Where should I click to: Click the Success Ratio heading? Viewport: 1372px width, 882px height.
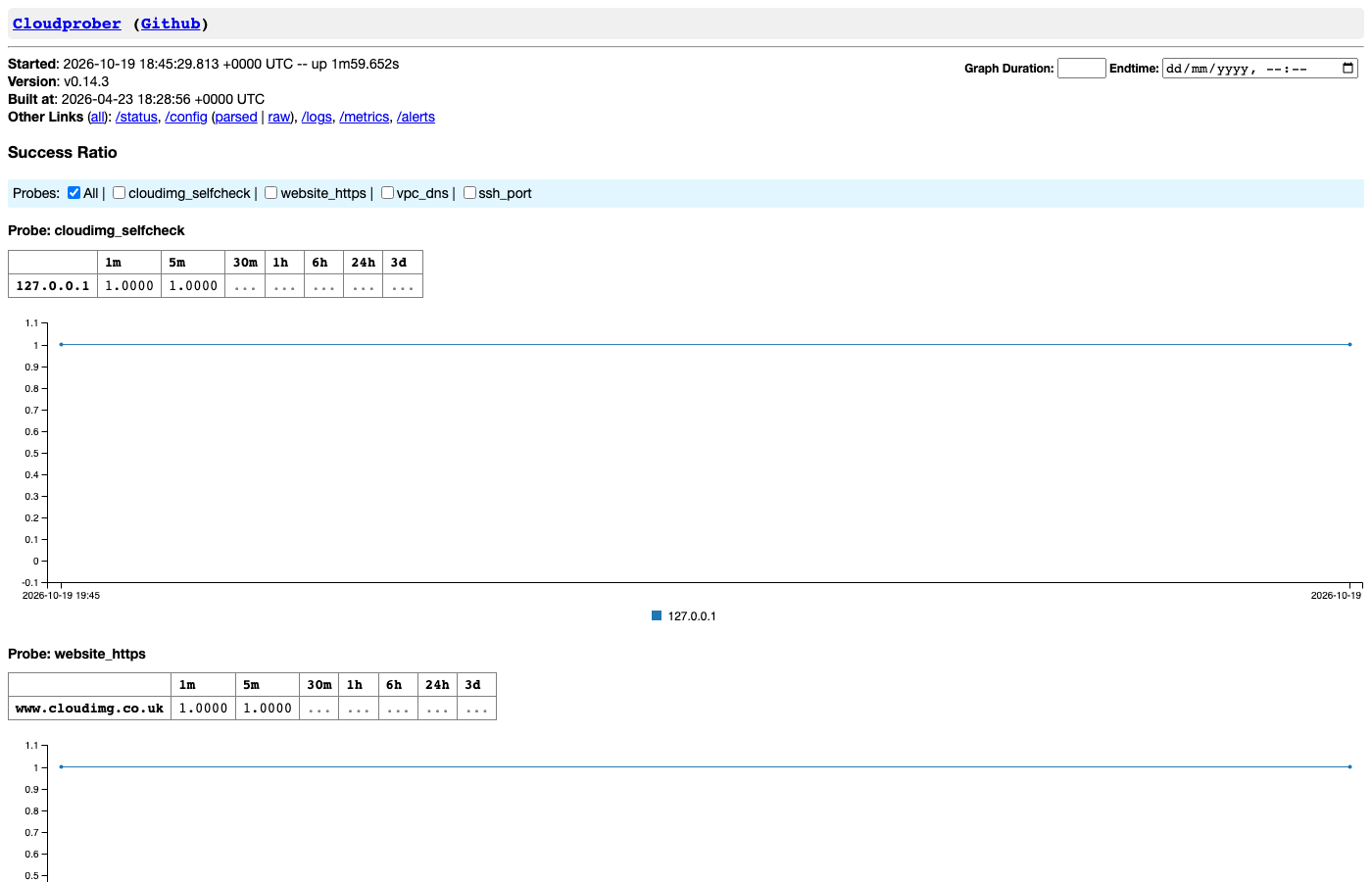point(63,152)
